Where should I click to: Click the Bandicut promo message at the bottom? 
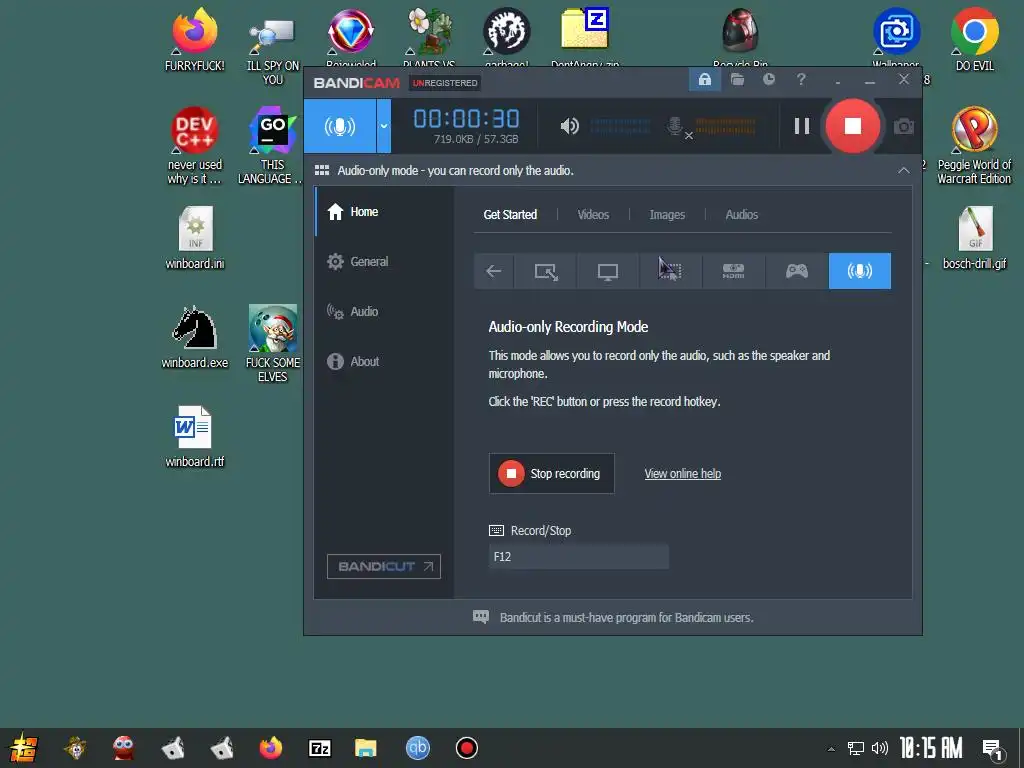tap(626, 618)
